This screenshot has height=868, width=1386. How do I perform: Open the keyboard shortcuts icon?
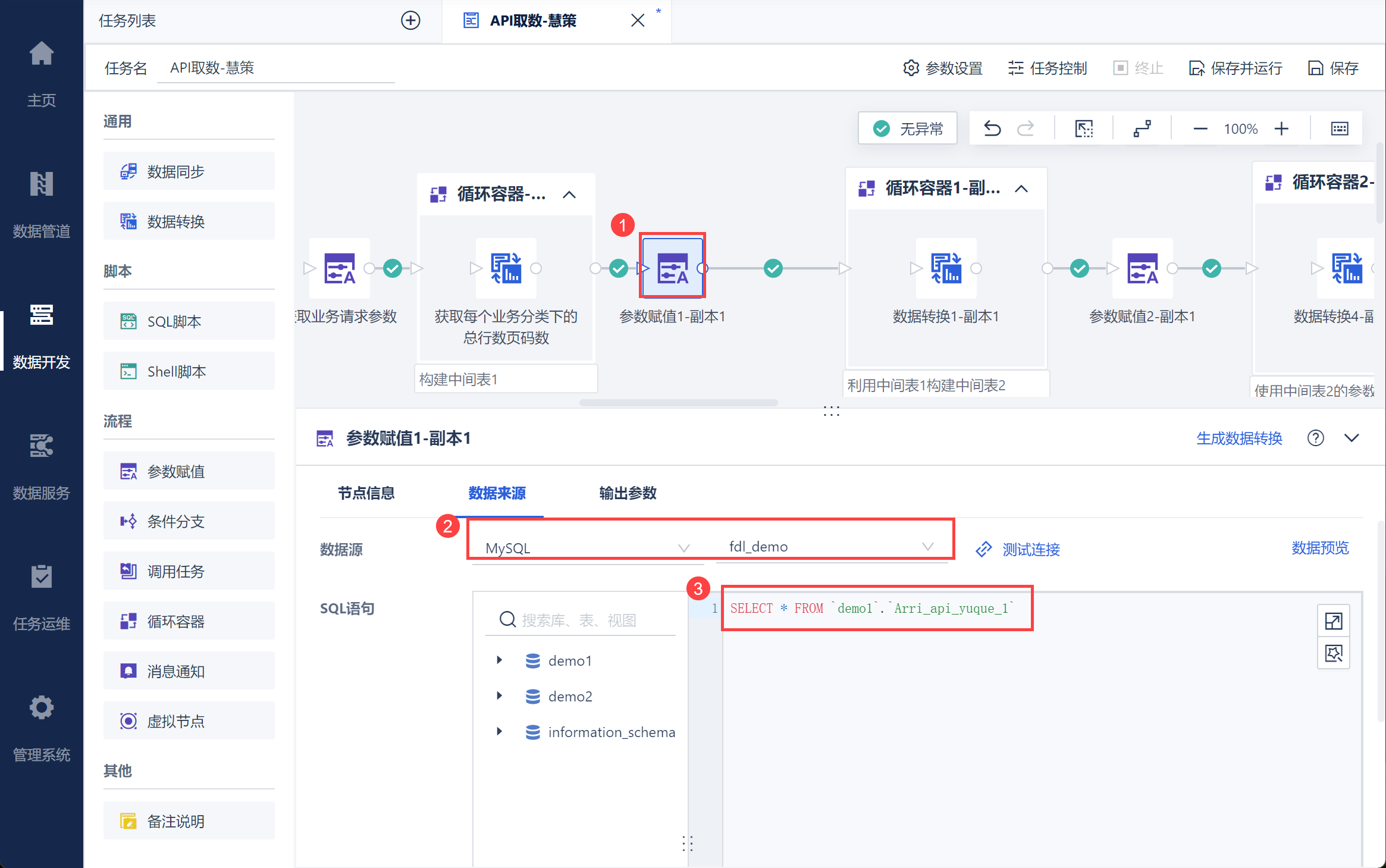tap(1339, 129)
